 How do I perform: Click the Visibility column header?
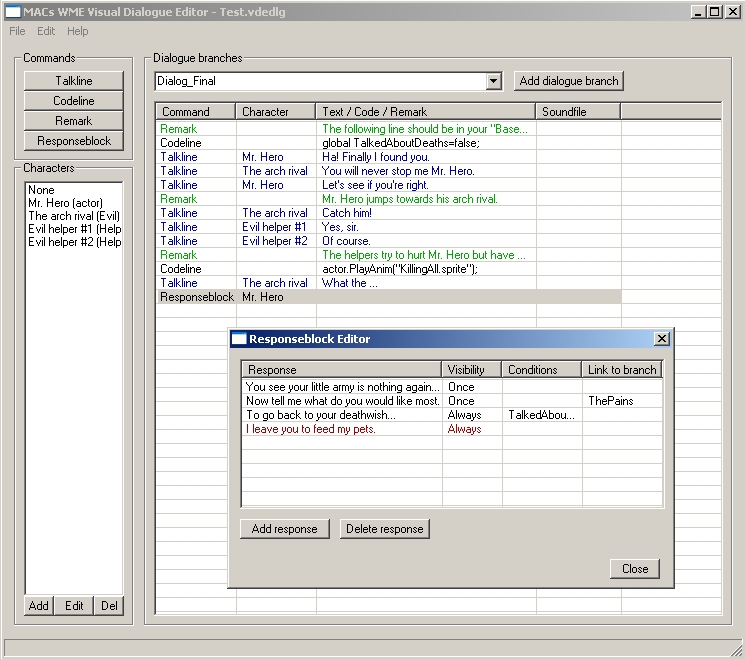[472, 370]
